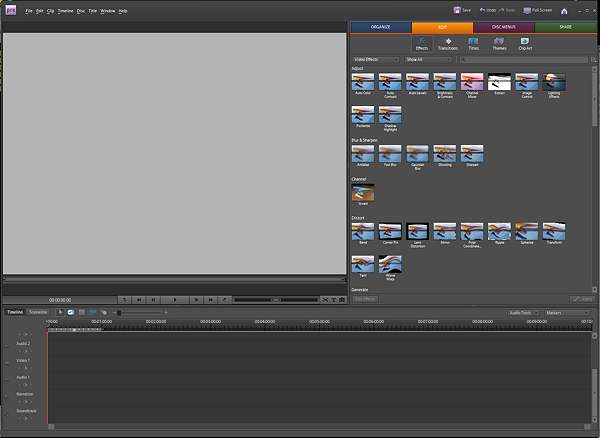Select the Lens Distortion effect
Viewport: 600px width, 438px height.
[417, 236]
